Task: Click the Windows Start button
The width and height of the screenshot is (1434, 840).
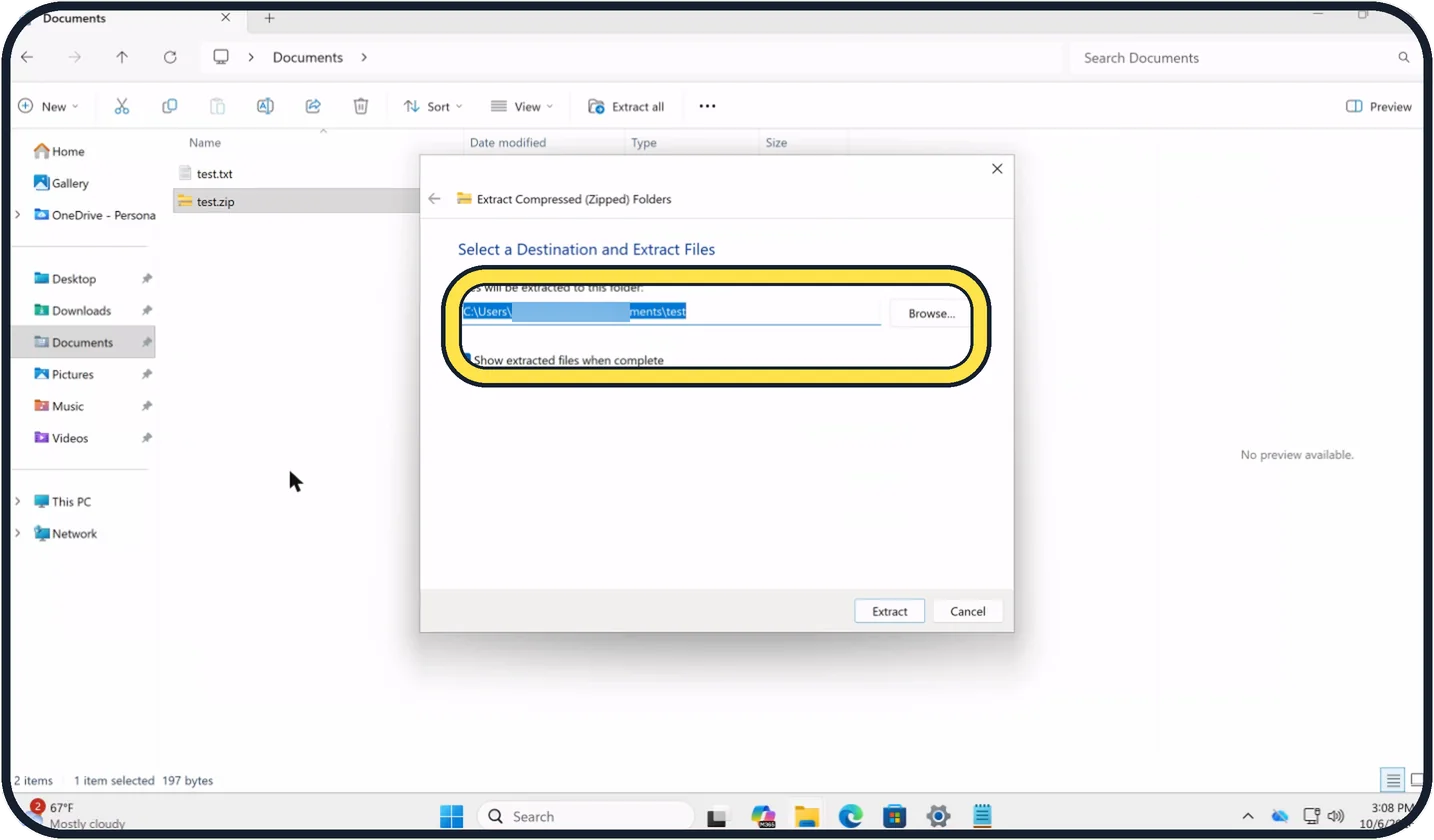Action: (x=452, y=816)
